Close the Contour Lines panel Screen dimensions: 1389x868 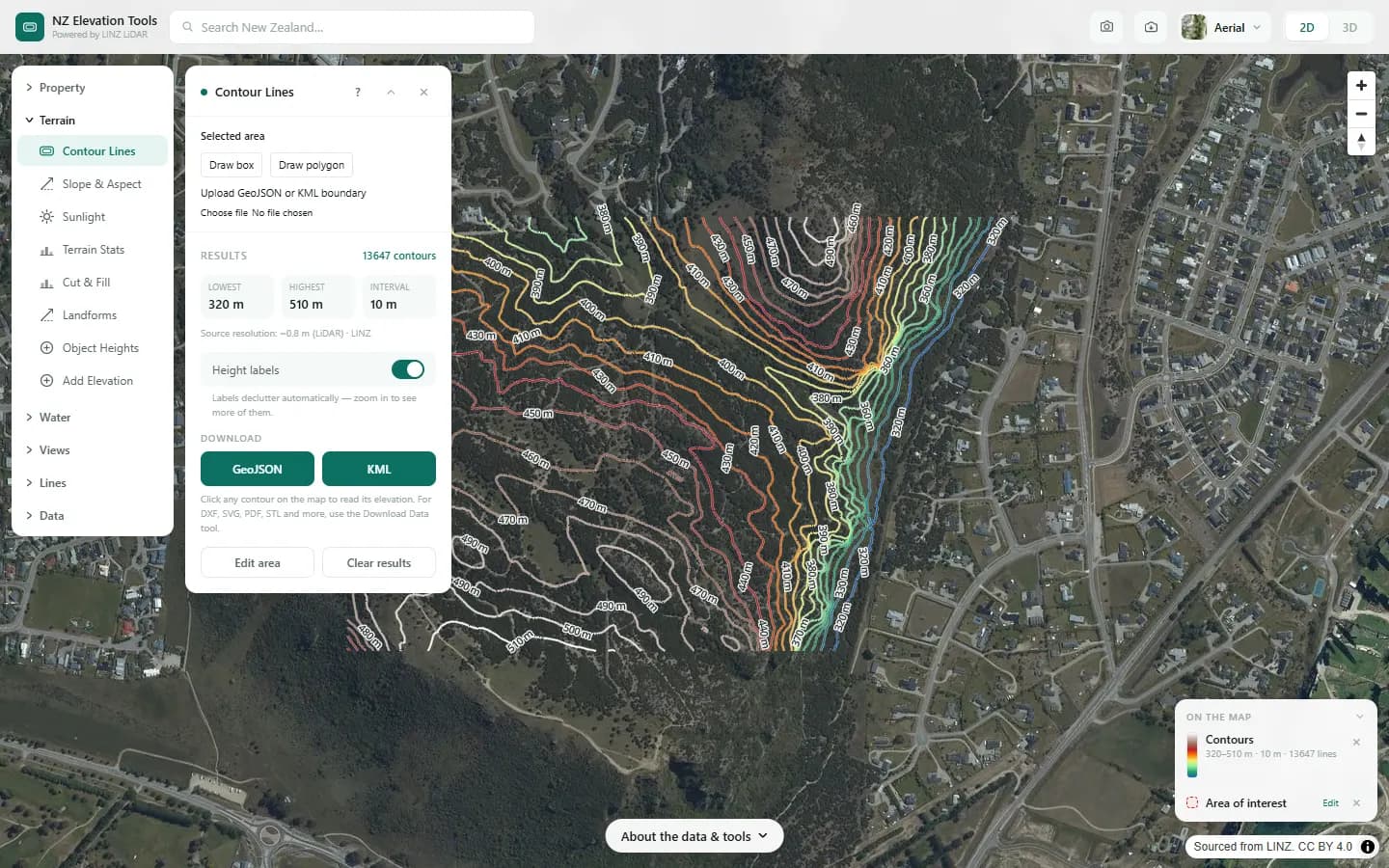coord(423,93)
